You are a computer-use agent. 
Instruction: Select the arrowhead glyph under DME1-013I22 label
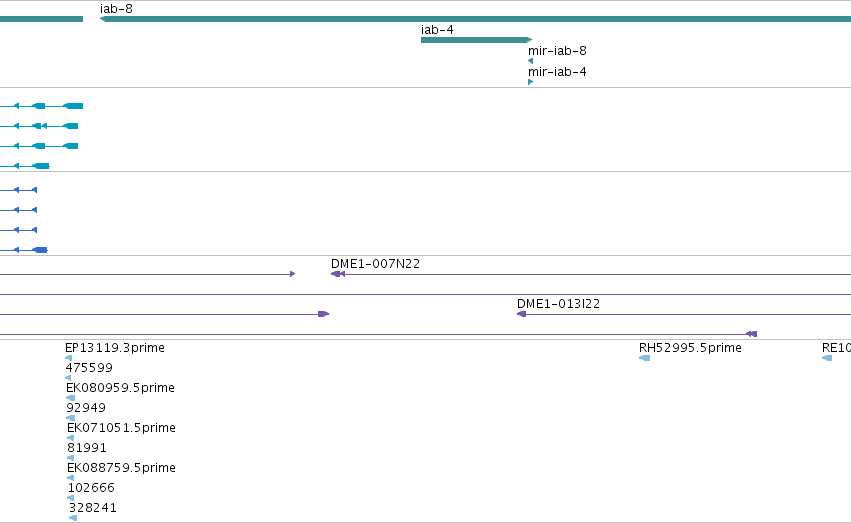click(521, 314)
